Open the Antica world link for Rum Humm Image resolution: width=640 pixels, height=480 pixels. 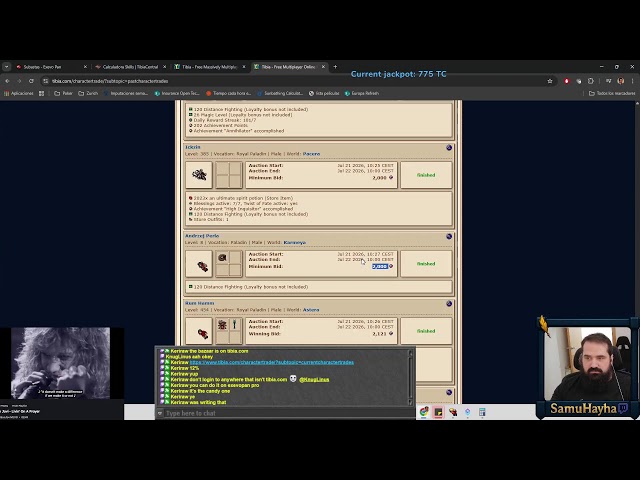pyautogui.click(x=311, y=310)
